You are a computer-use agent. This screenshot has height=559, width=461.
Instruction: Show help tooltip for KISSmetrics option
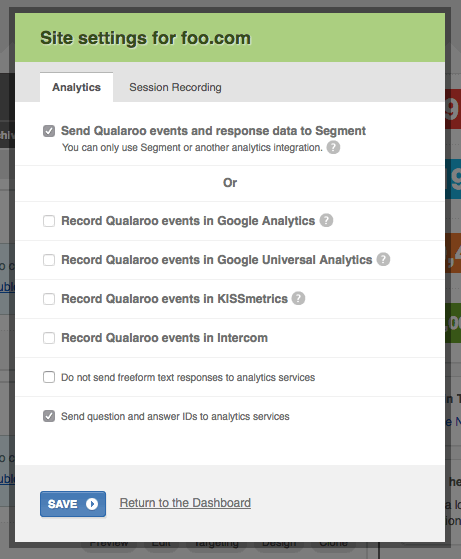coord(298,298)
